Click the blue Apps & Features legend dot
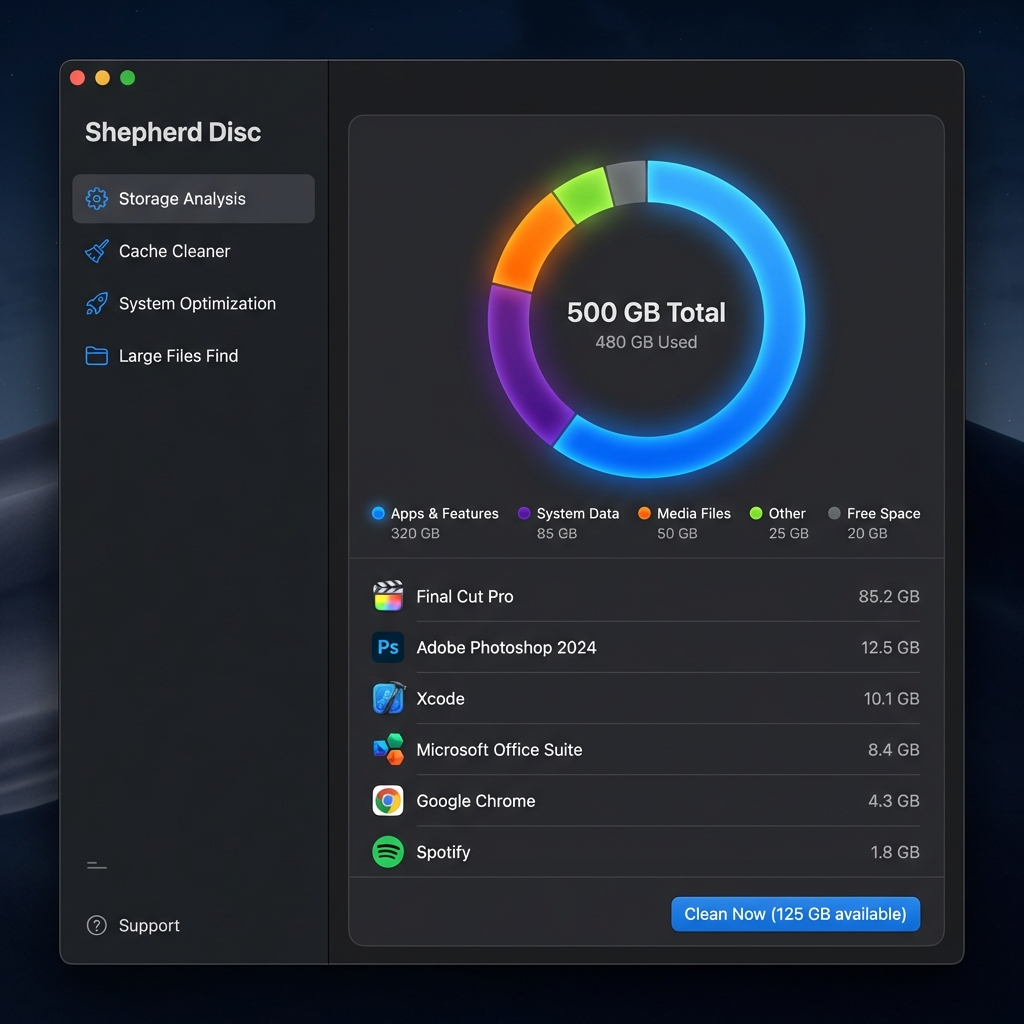The image size is (1024, 1024). pos(378,513)
